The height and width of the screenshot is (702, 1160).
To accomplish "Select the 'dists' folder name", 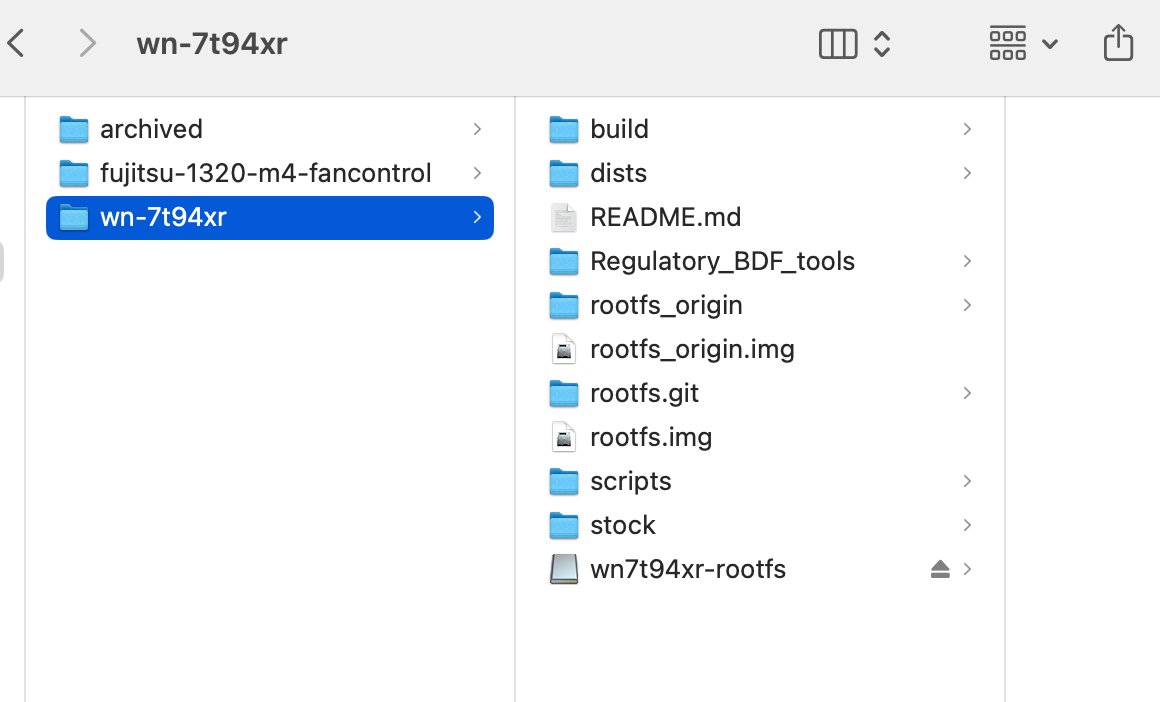I will (x=618, y=173).
